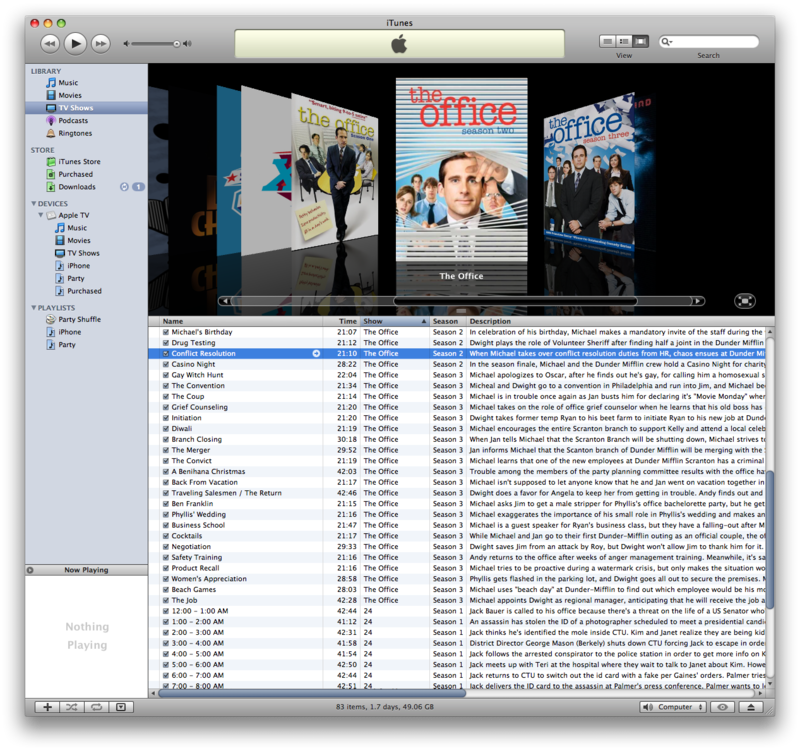Uncheck the Diwali episode
The height and width of the screenshot is (751, 800).
click(x=166, y=429)
